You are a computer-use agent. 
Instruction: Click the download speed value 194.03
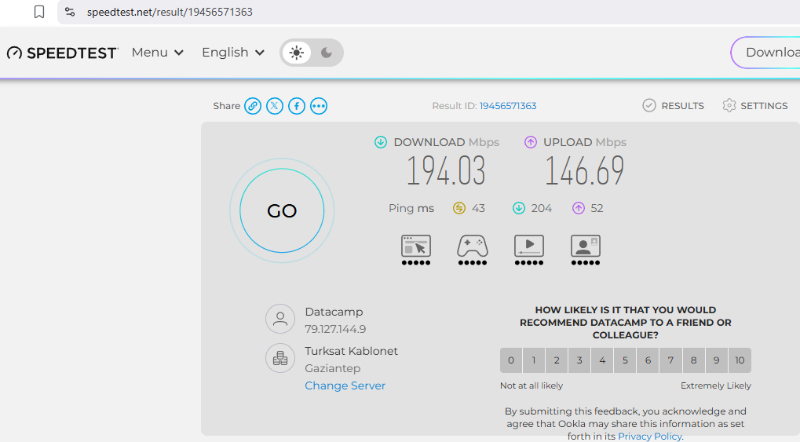pos(446,171)
